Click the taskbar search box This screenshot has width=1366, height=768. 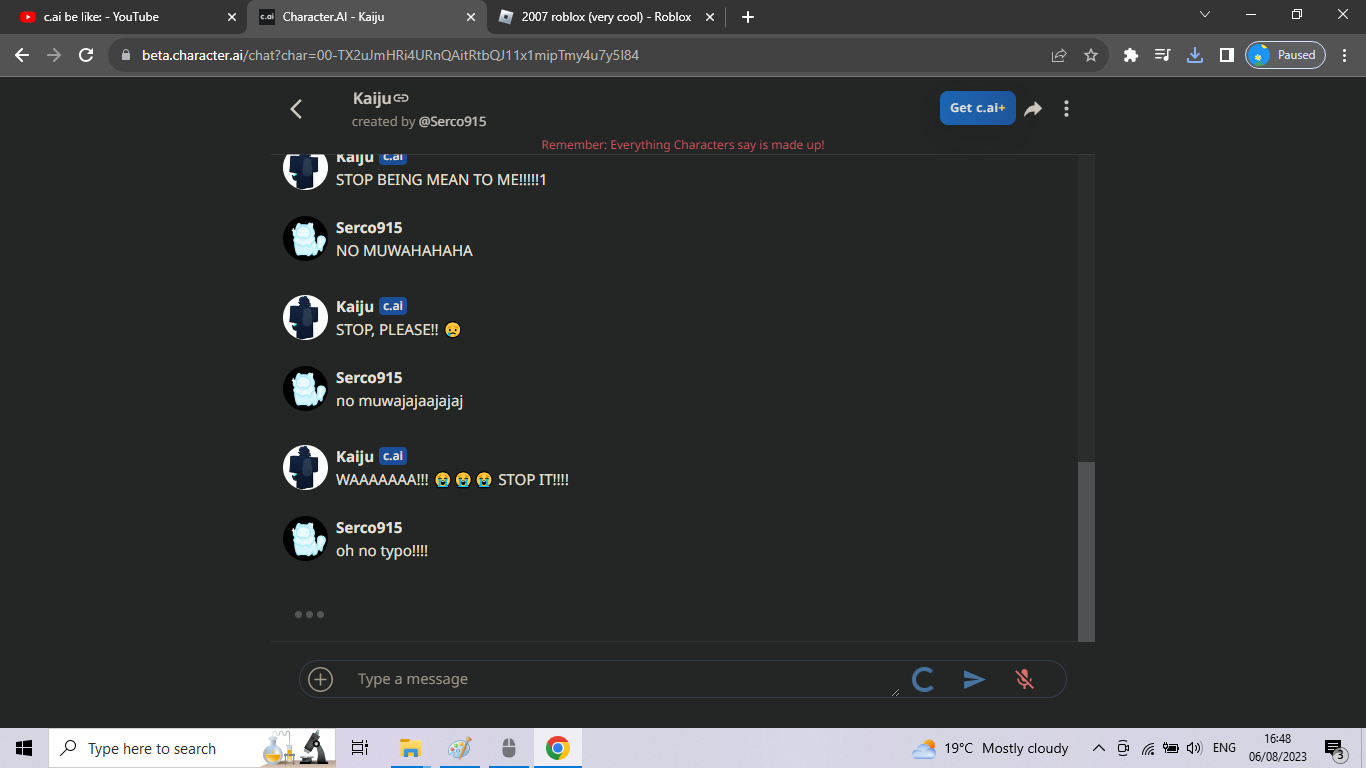[x=192, y=748]
